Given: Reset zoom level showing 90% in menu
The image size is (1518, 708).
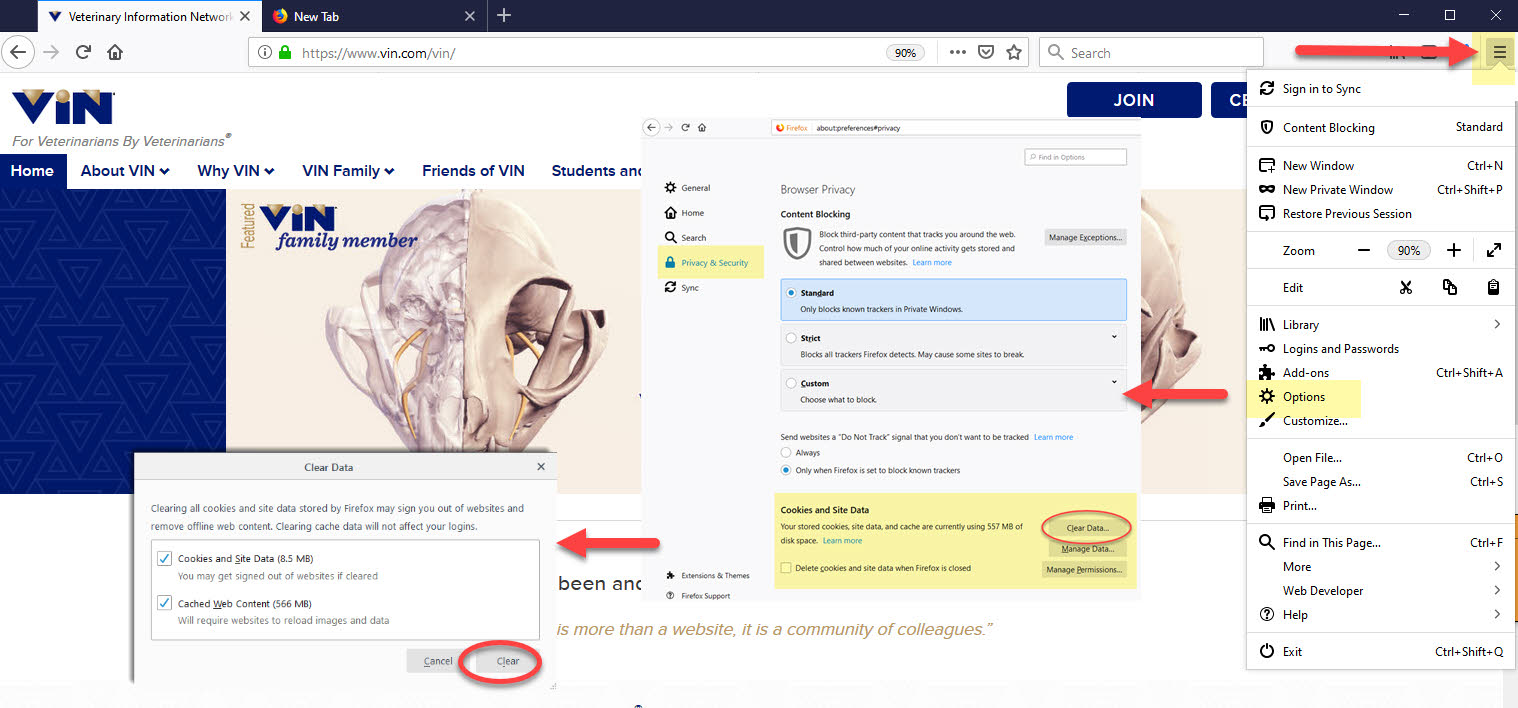Looking at the screenshot, I should [1409, 250].
